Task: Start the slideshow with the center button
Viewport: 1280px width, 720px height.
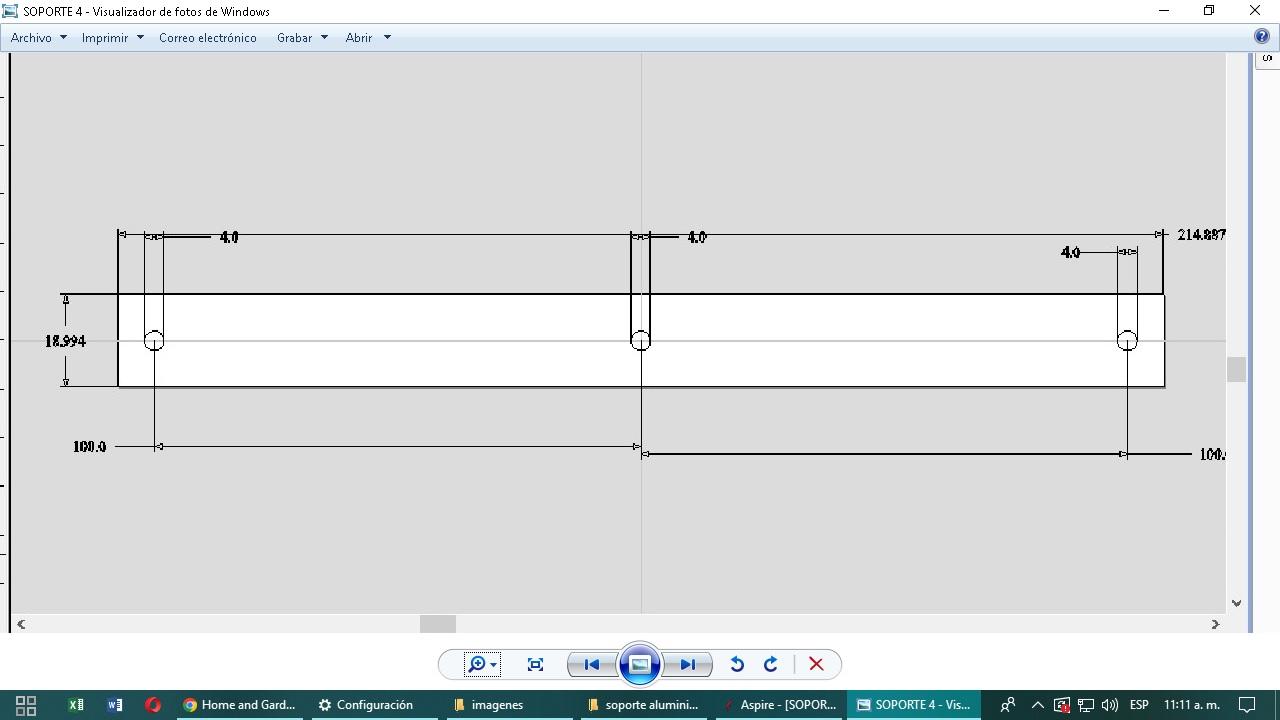Action: click(640, 664)
